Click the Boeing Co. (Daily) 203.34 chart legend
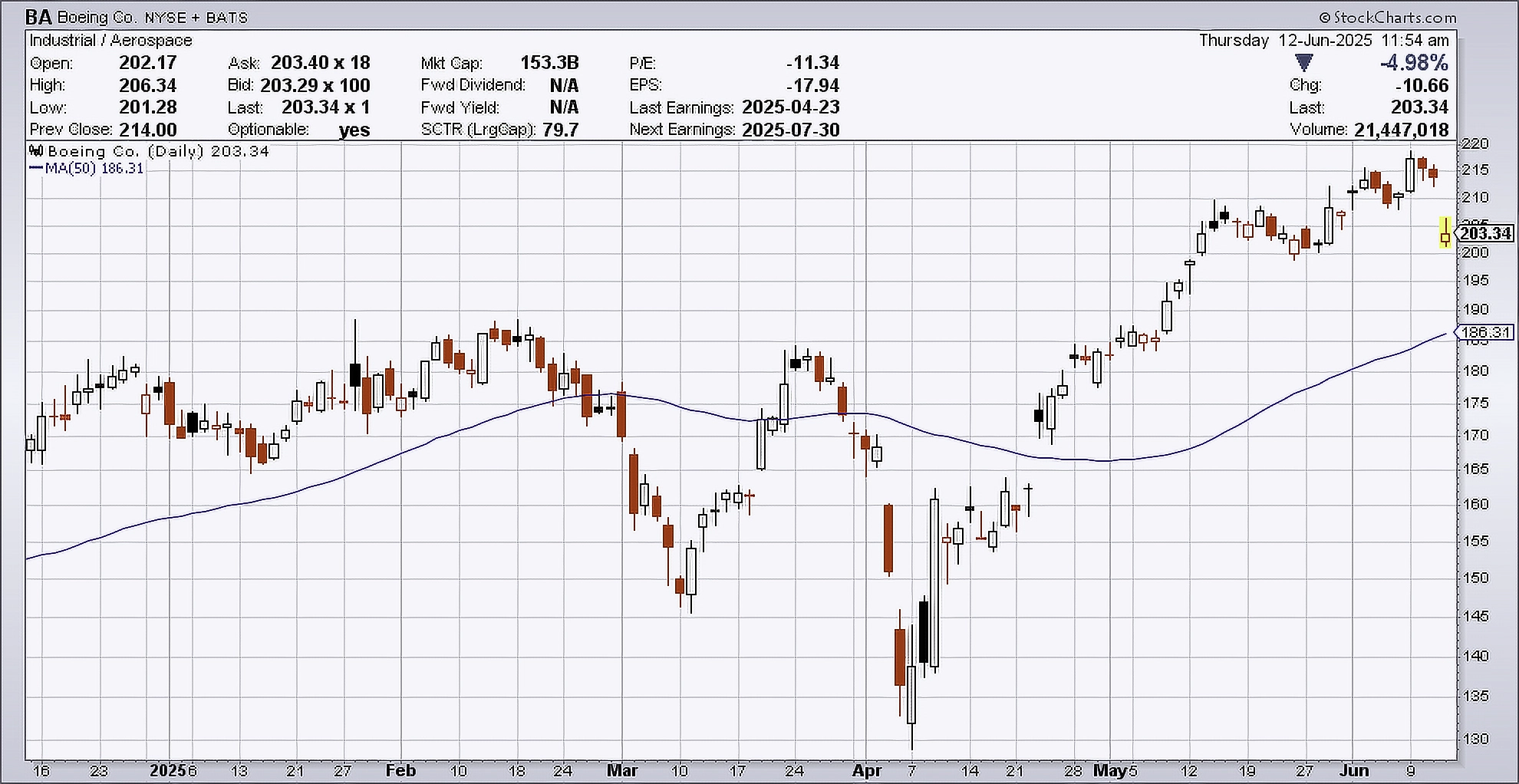 [158, 151]
